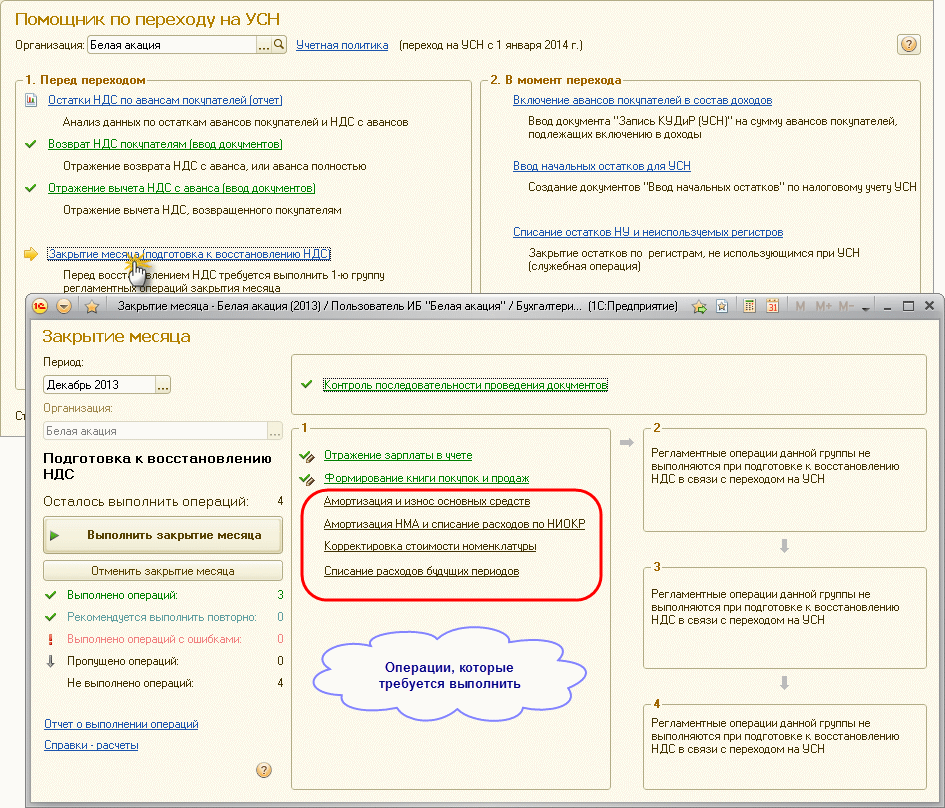Screen dimensions: 945x808
Task: Click green check icon beside Выполнено операций
Action: point(51,595)
